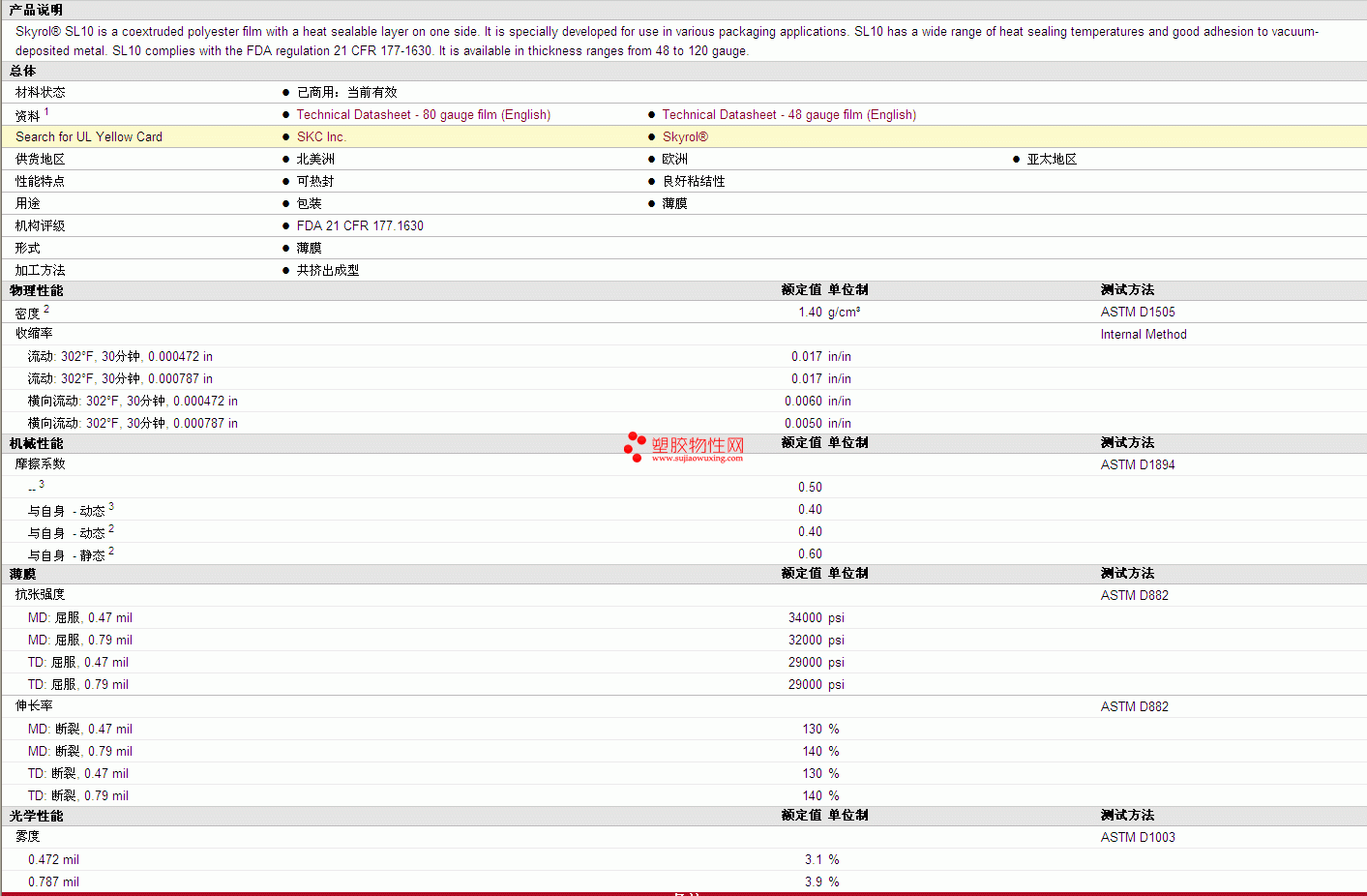This screenshot has height=896, width=1367.
Task: Select the 可热封 feature entry
Action: pos(315,181)
